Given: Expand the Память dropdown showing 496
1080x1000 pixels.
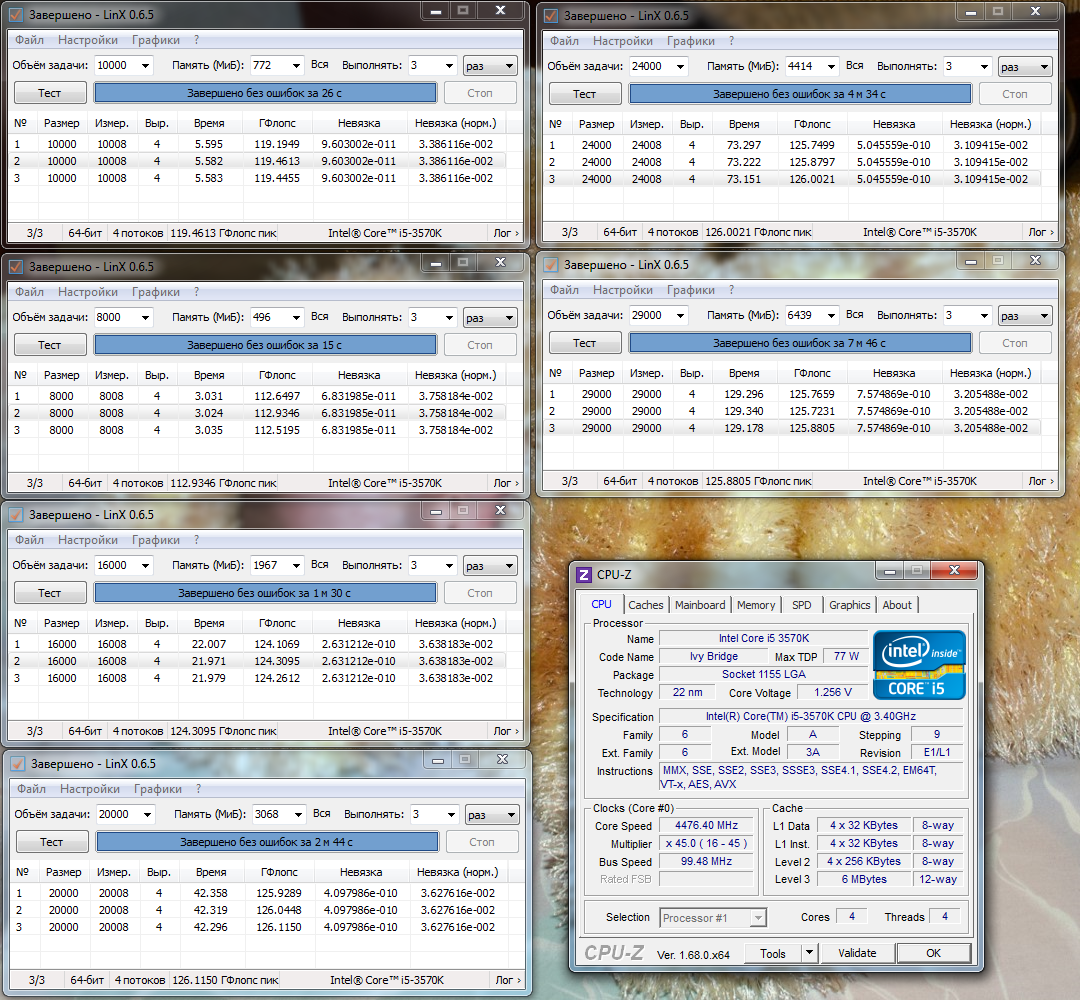Looking at the screenshot, I should [x=296, y=317].
